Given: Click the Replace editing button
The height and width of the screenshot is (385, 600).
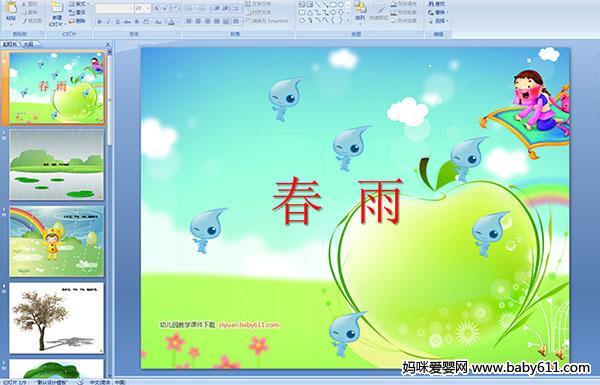Looking at the screenshot, I should point(437,12).
